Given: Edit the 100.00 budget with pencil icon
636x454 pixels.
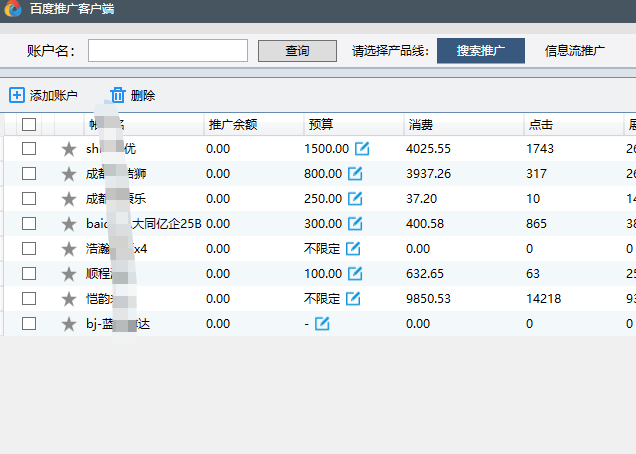Looking at the screenshot, I should (355, 273).
